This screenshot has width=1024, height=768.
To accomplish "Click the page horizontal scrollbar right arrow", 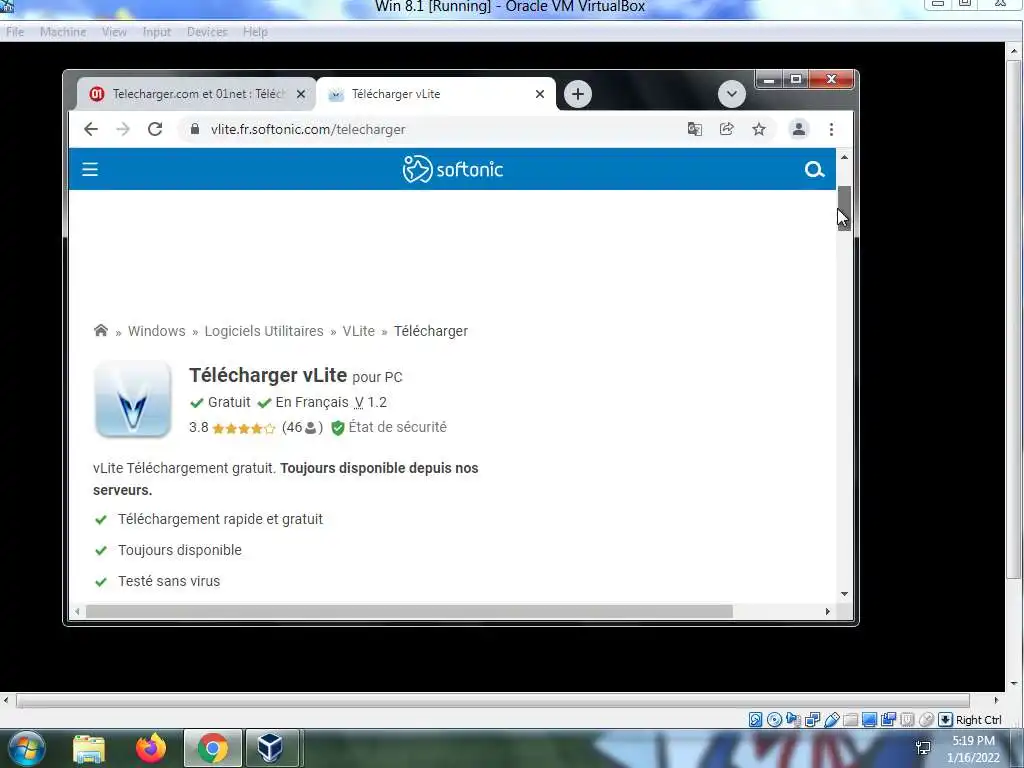I will [827, 611].
